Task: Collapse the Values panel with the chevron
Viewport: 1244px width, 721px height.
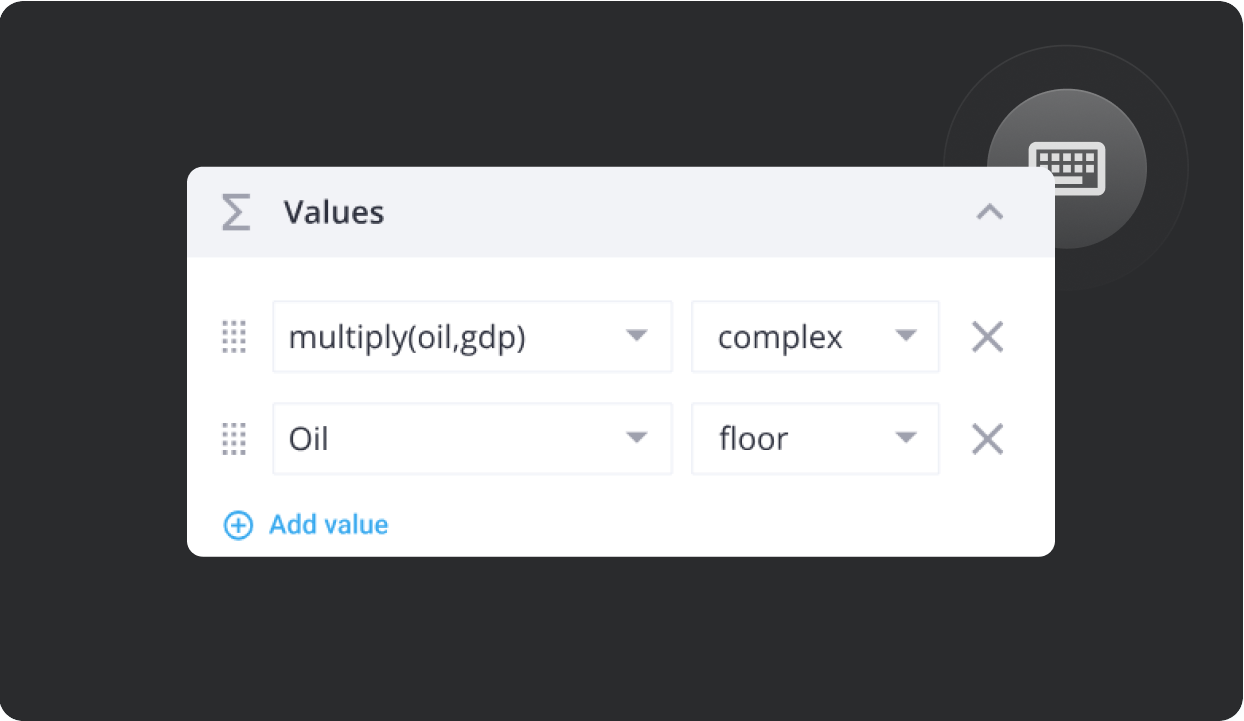Action: [x=989, y=212]
